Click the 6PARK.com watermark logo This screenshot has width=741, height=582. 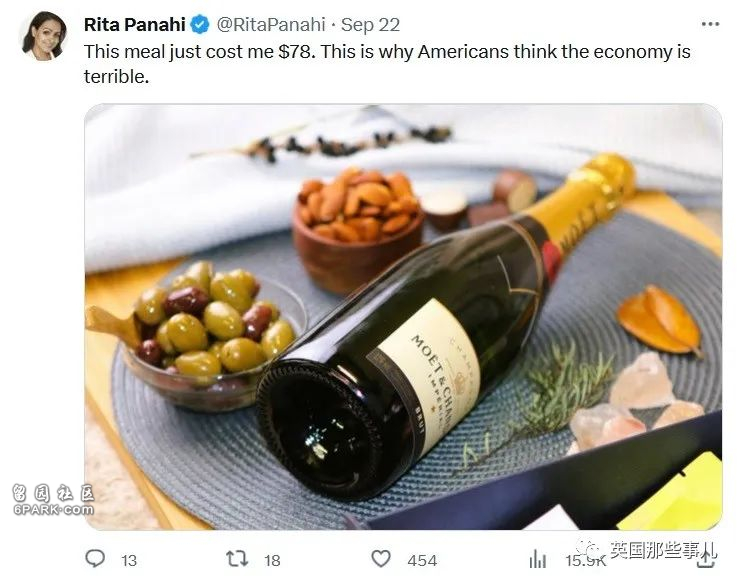[x=52, y=500]
